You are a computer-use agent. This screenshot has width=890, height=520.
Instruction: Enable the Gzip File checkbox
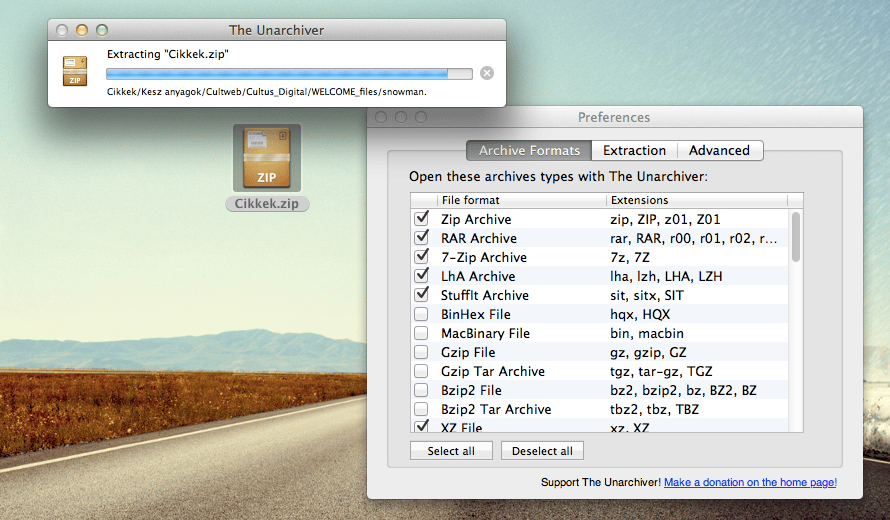421,352
